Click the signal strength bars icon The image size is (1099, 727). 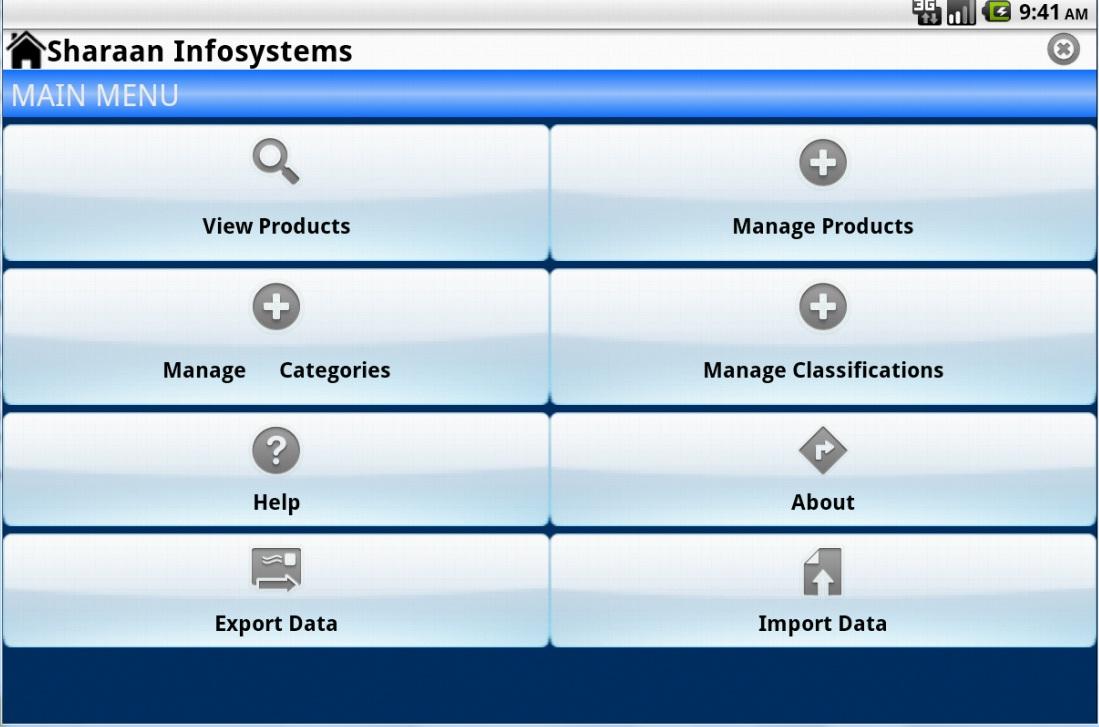pos(961,13)
